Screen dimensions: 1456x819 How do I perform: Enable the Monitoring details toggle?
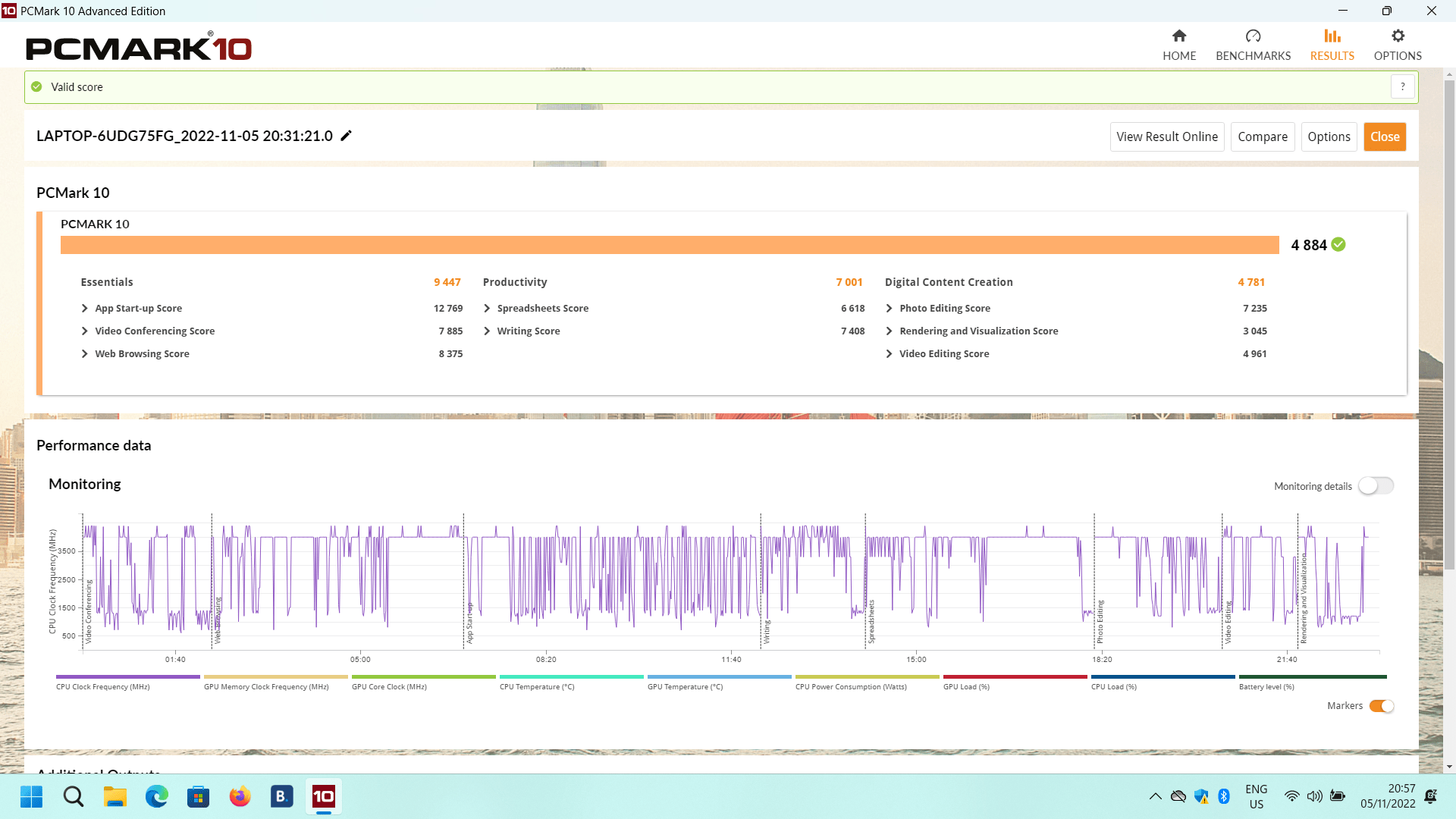point(1376,486)
